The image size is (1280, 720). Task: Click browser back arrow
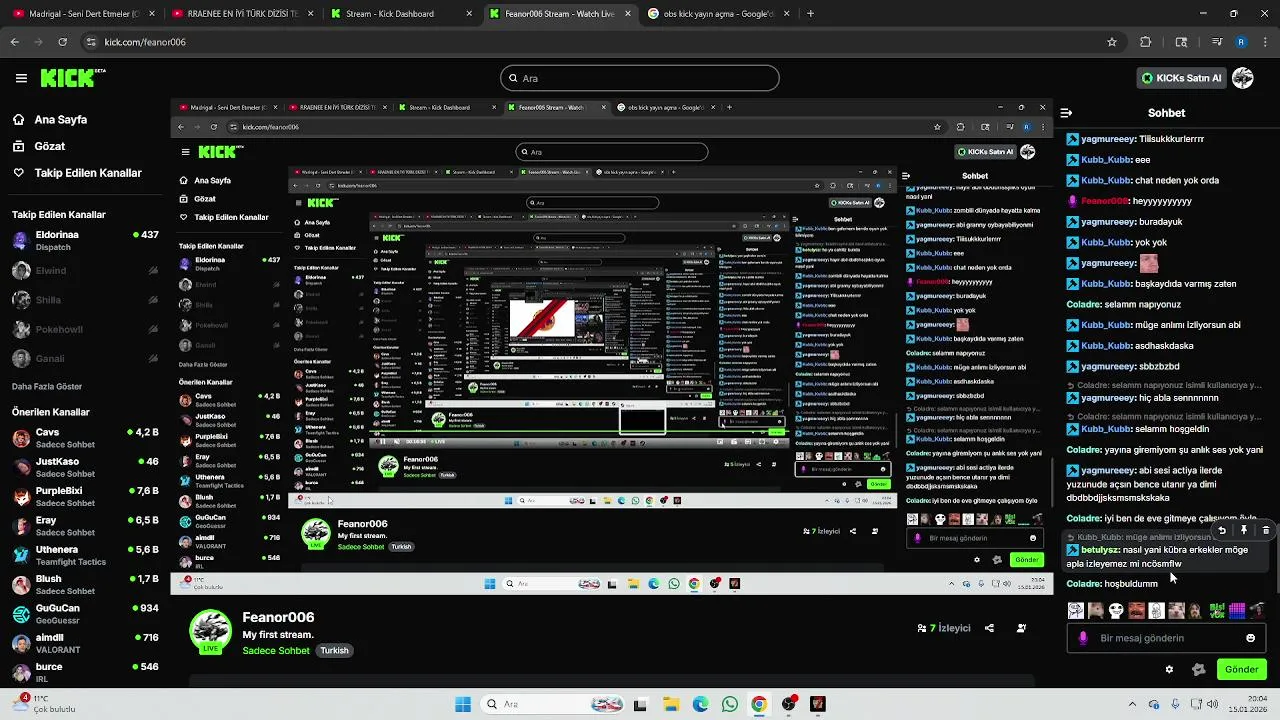pos(14,42)
